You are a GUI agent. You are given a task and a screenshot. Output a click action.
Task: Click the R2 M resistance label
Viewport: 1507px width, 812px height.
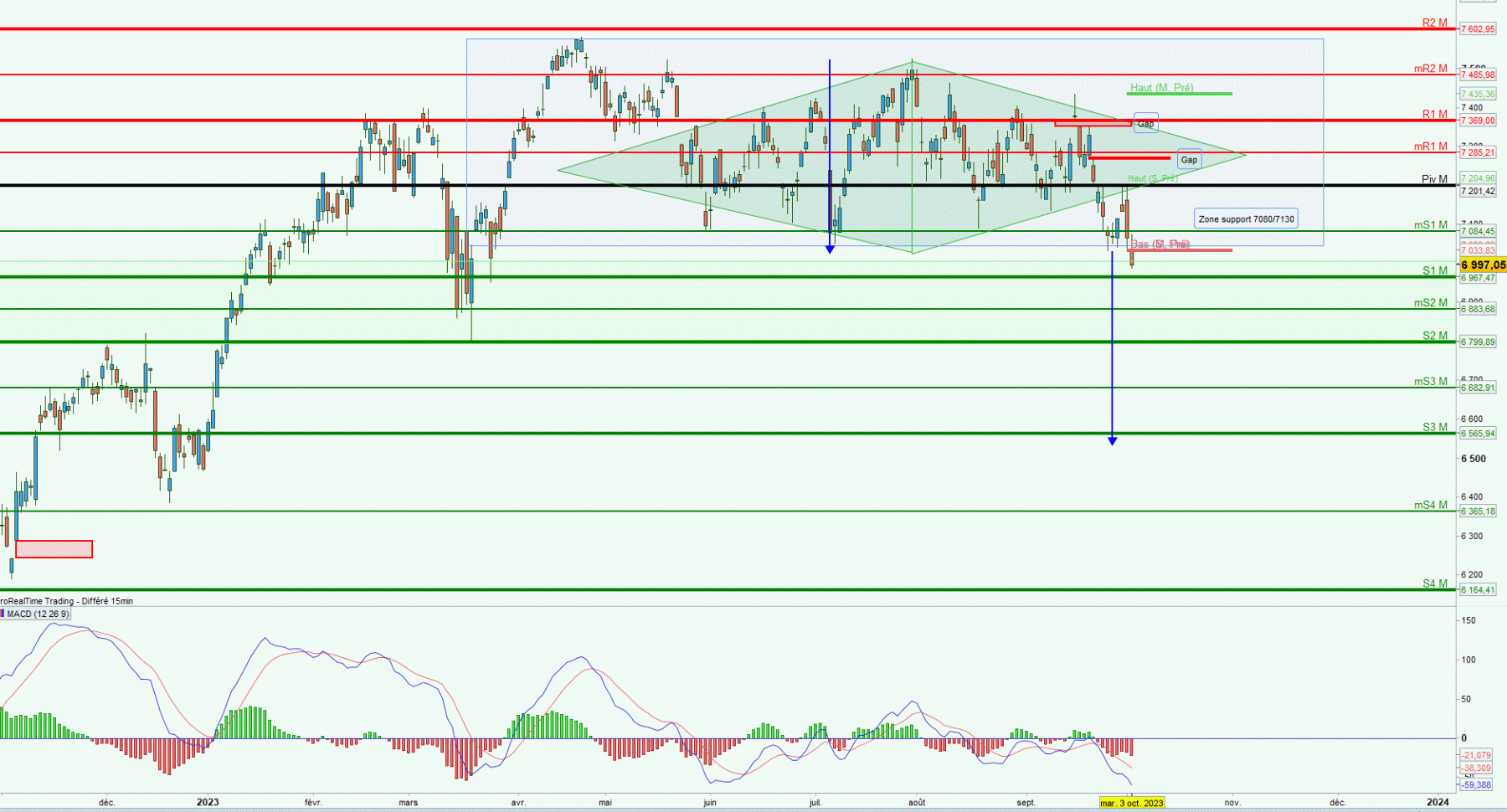pyautogui.click(x=1435, y=23)
